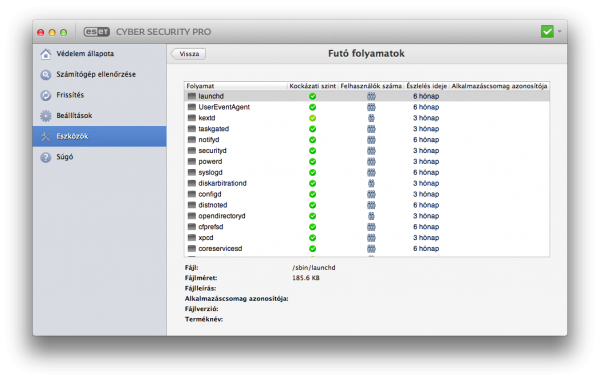This screenshot has height=381, width=600.
Task: Select the kextd process name
Action: 207,118
